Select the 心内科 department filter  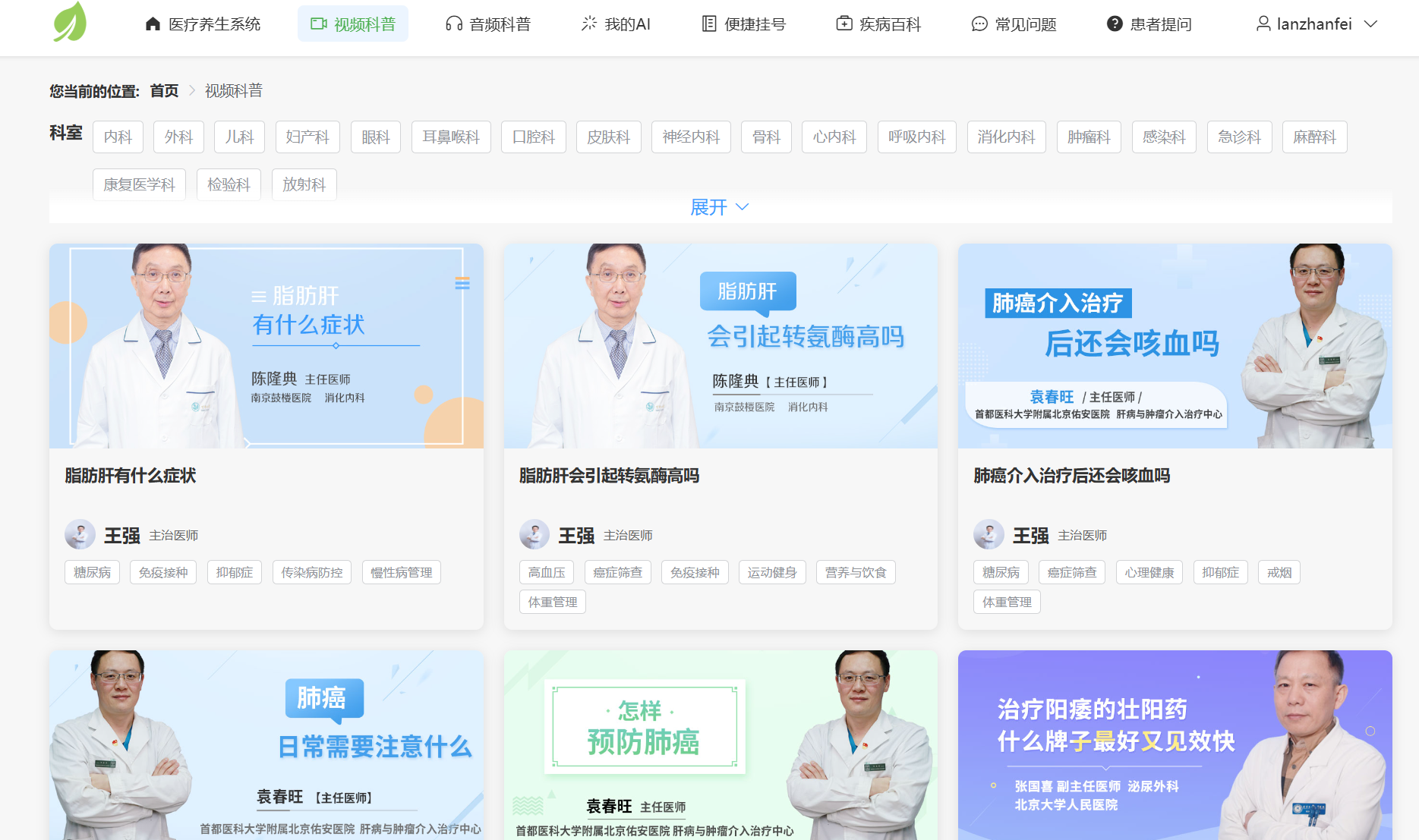[x=834, y=137]
